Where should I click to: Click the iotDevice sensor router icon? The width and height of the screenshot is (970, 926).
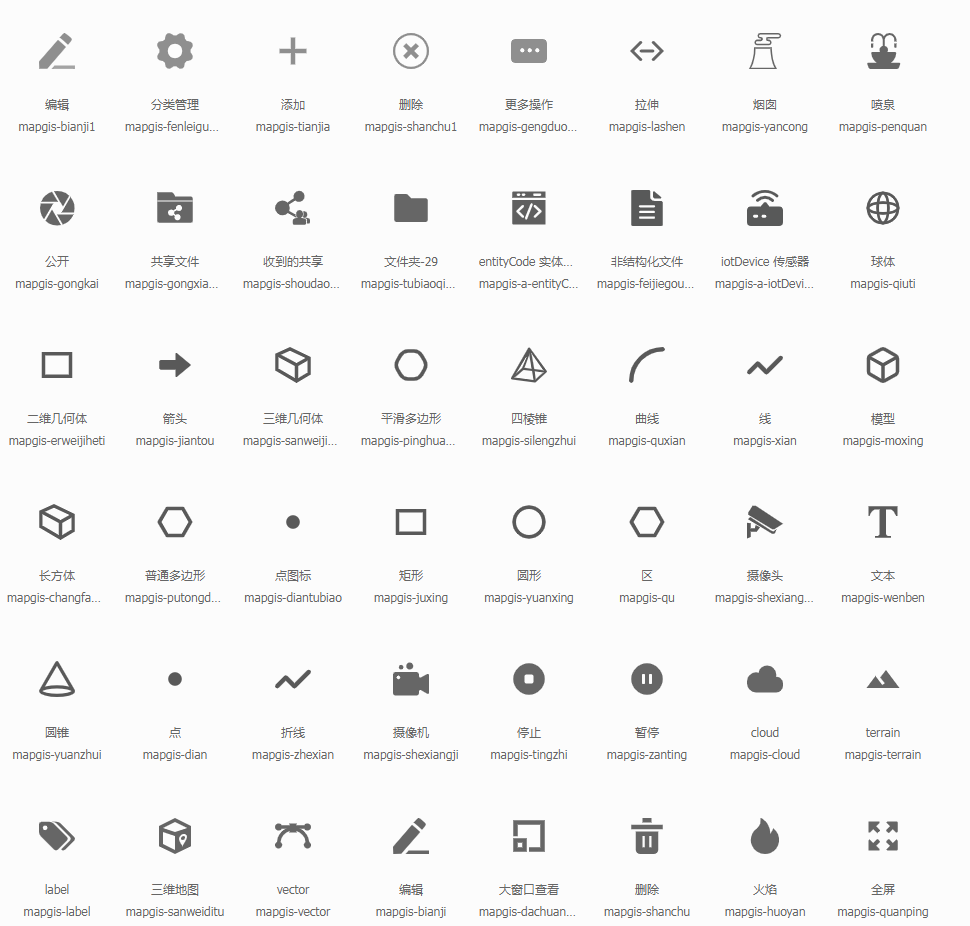pyautogui.click(x=765, y=208)
